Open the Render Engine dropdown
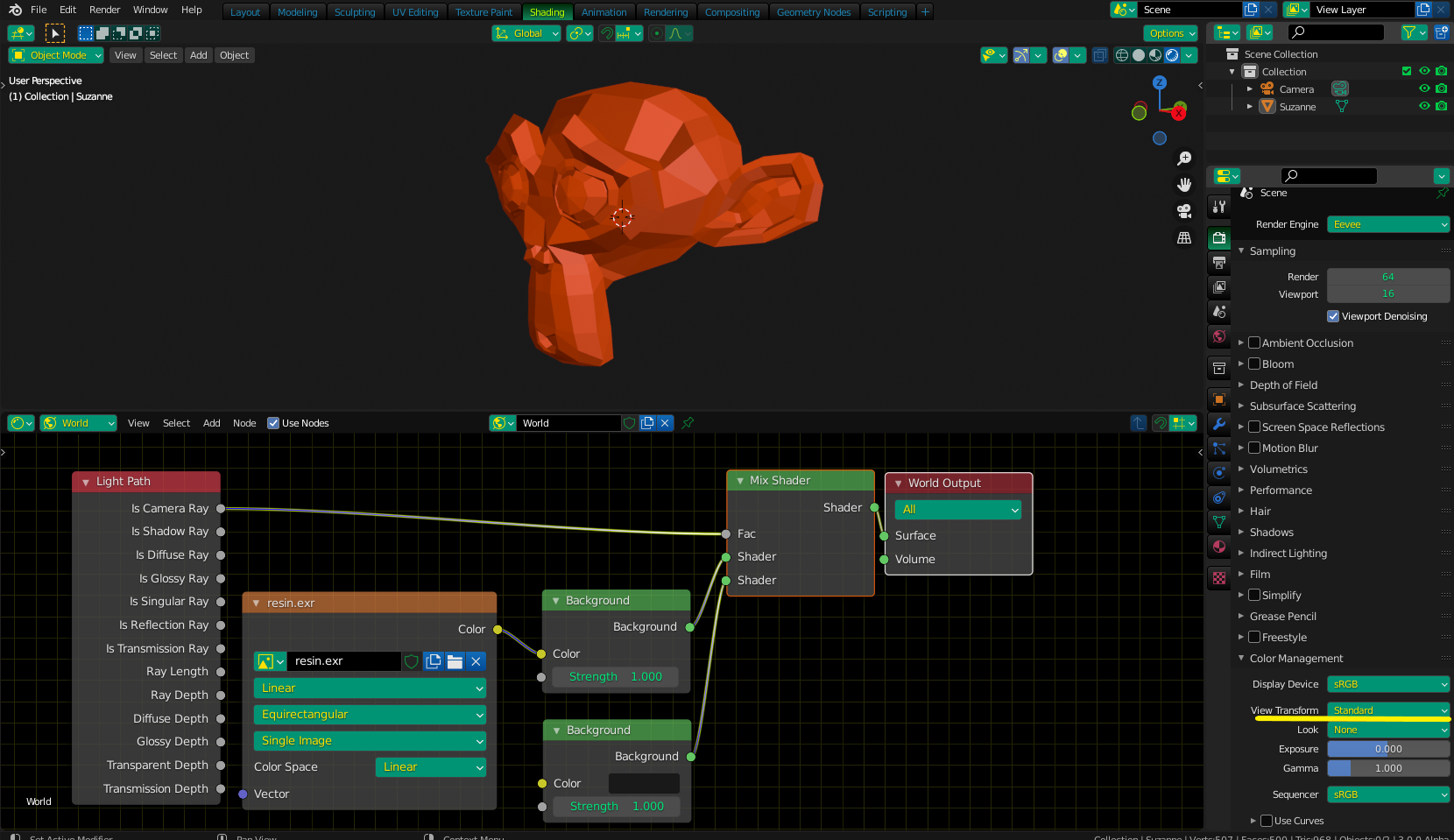1454x840 pixels. pyautogui.click(x=1388, y=224)
